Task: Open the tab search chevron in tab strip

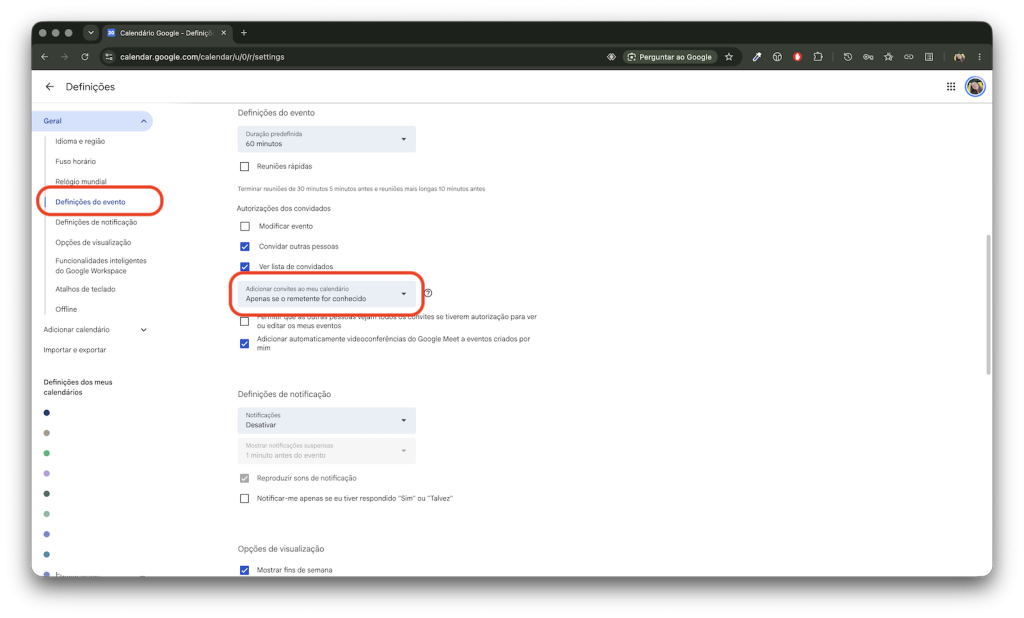Action: click(91, 33)
